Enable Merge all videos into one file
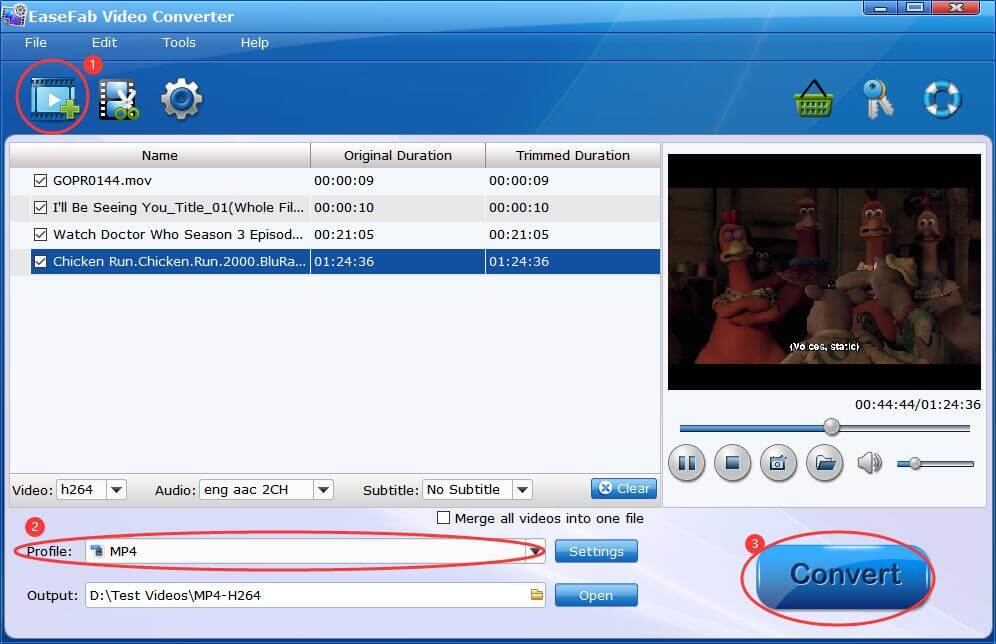This screenshot has width=996, height=644. pyautogui.click(x=442, y=518)
